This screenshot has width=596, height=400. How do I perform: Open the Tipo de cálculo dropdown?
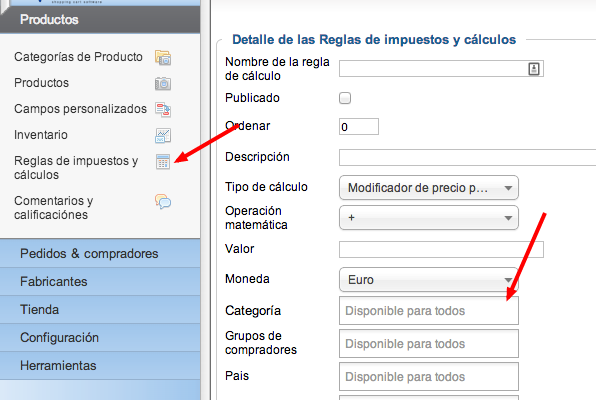[x=429, y=187]
